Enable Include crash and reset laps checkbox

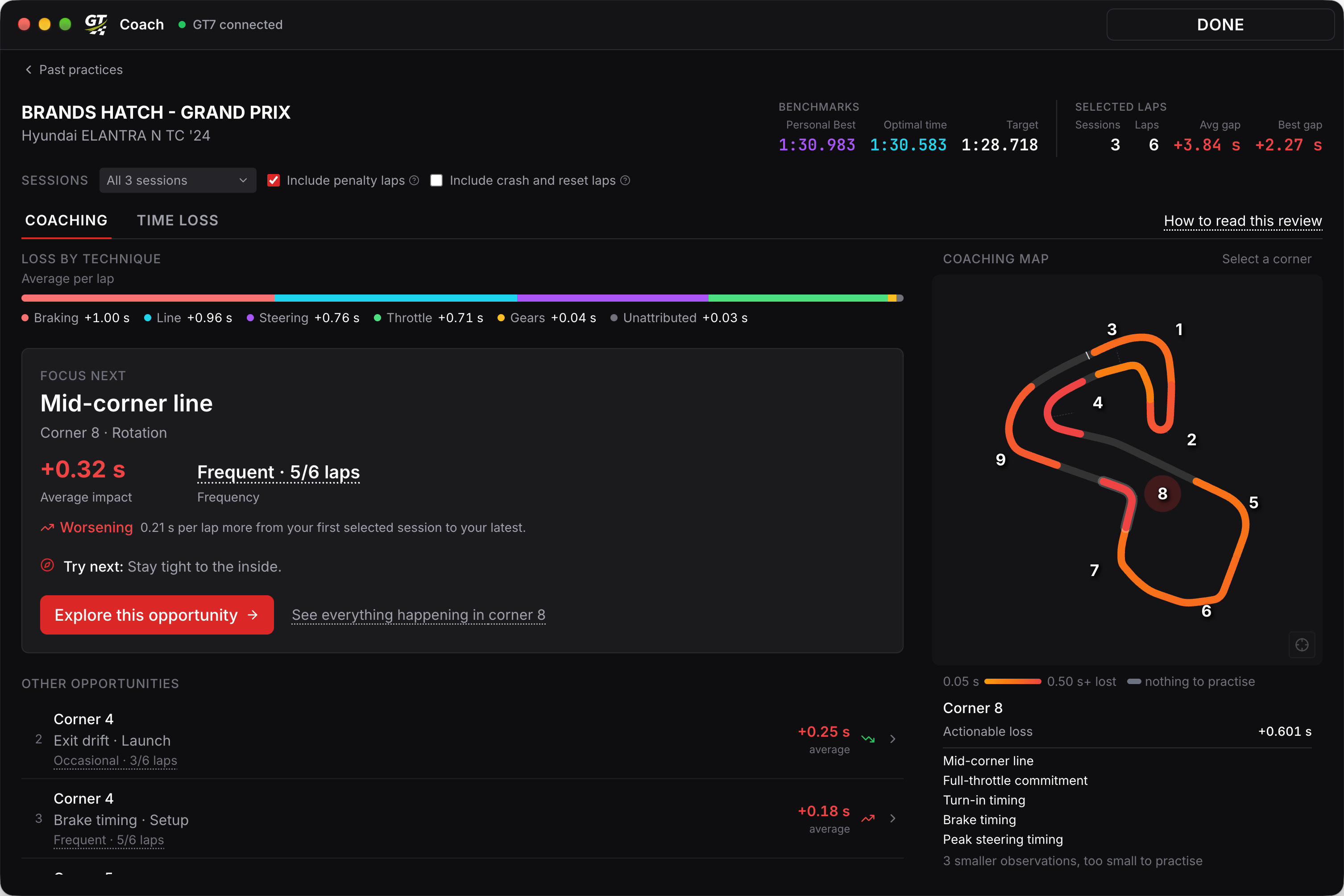coord(436,181)
